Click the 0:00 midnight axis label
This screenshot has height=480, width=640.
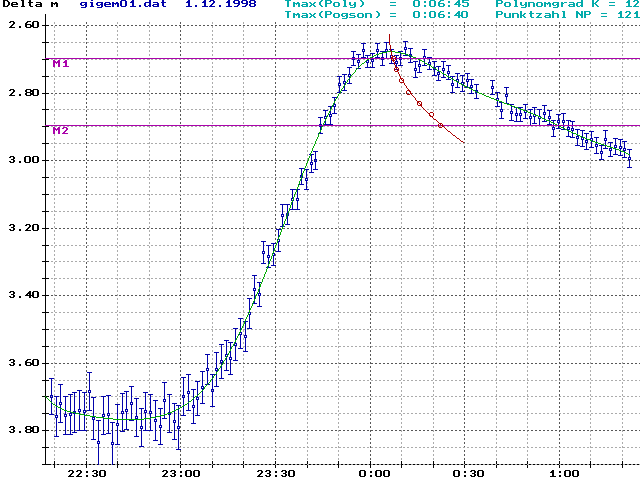(376, 473)
